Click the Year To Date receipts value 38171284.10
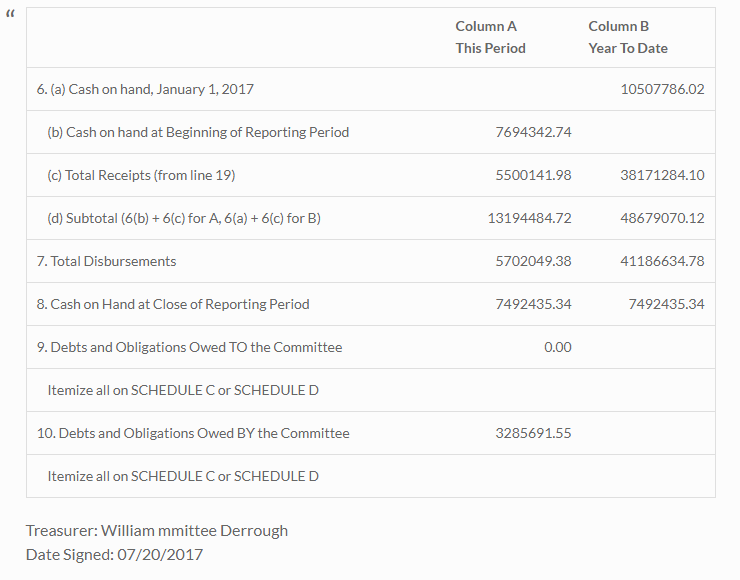Screen dimensions: 740x580 (662, 175)
